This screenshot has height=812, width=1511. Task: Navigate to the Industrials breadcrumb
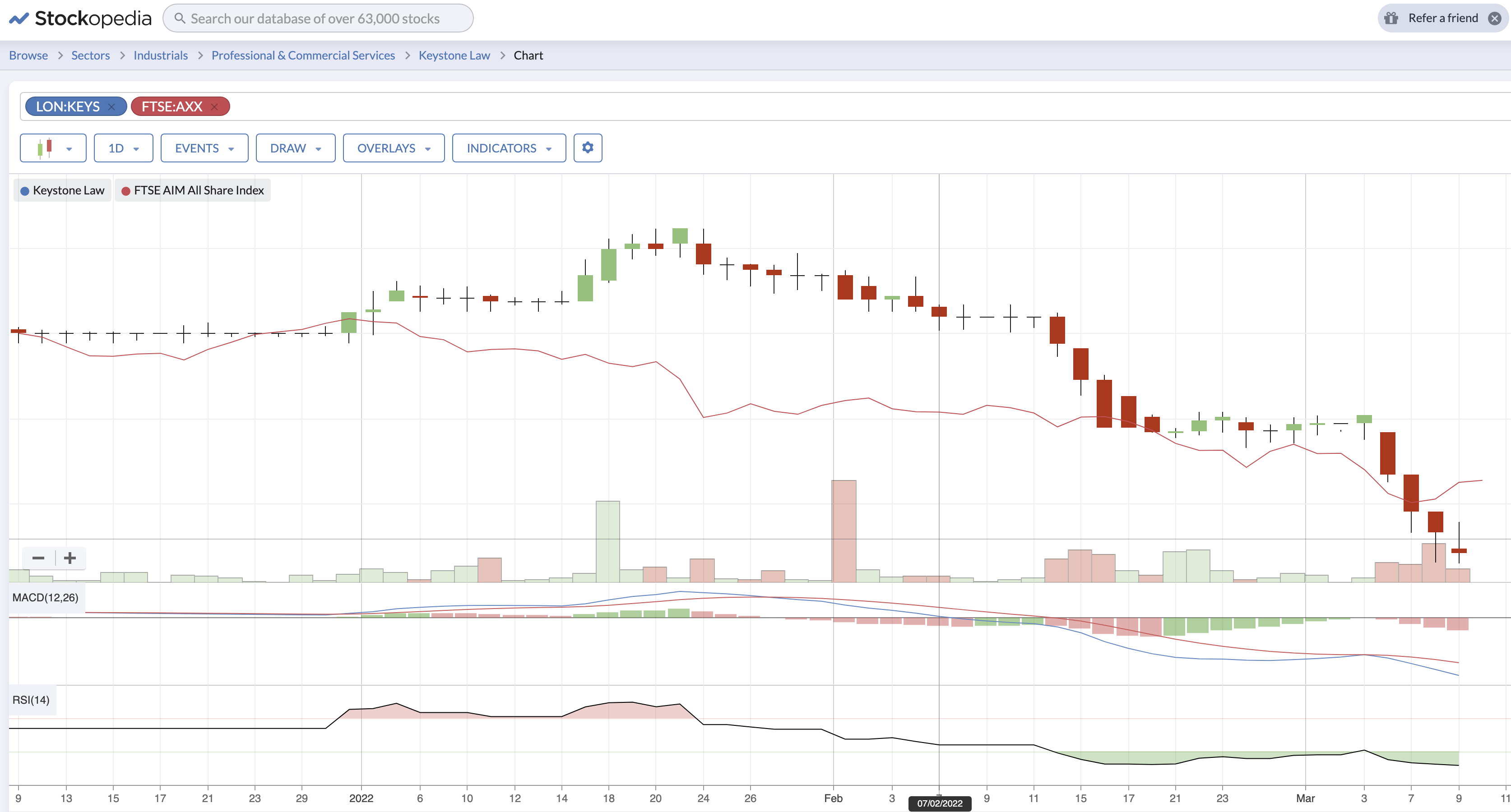(161, 55)
